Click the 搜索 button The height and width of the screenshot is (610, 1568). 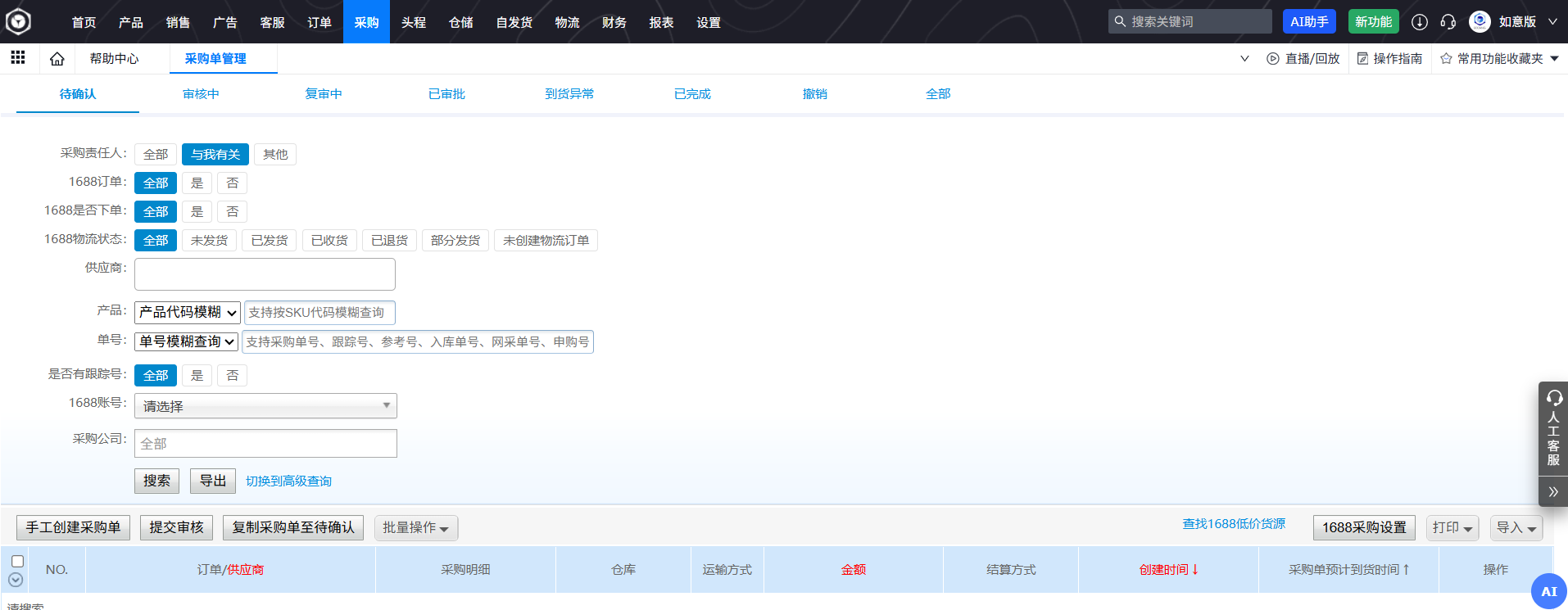tap(156, 481)
